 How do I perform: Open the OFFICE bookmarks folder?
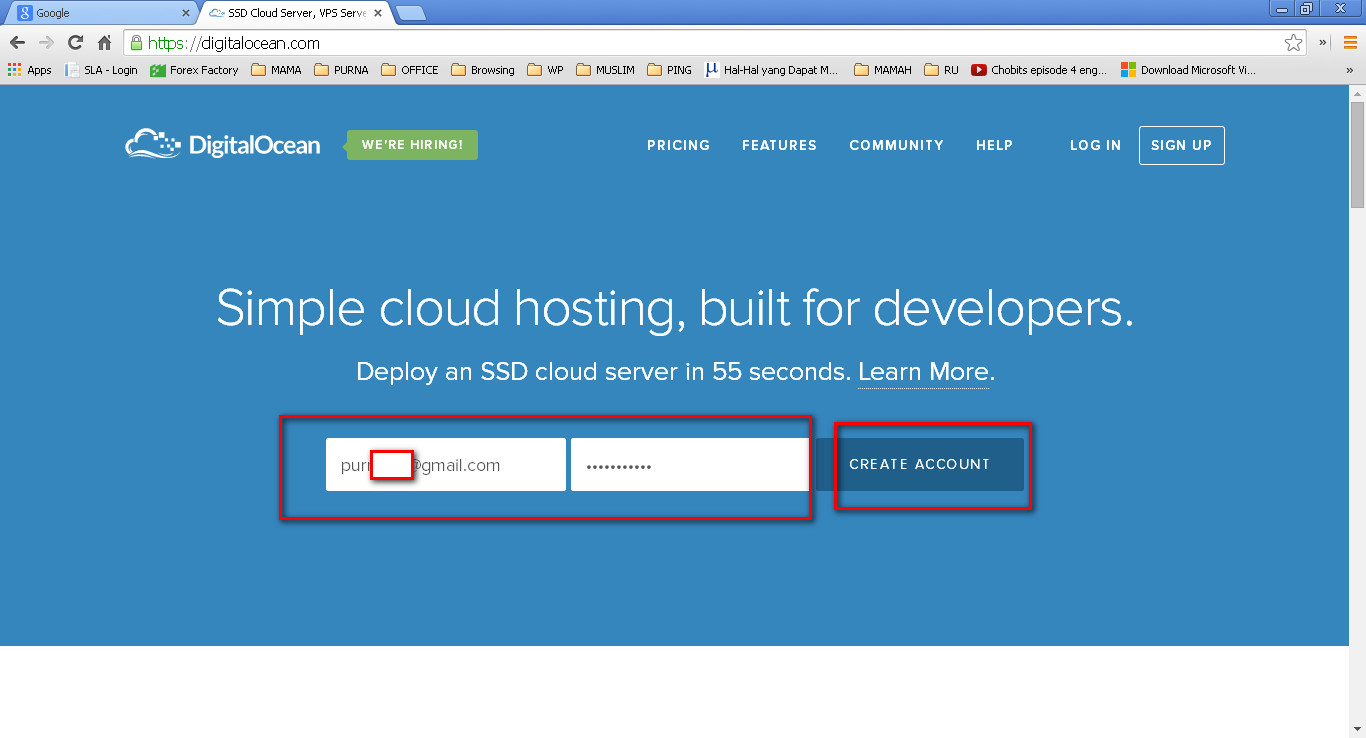tap(410, 70)
